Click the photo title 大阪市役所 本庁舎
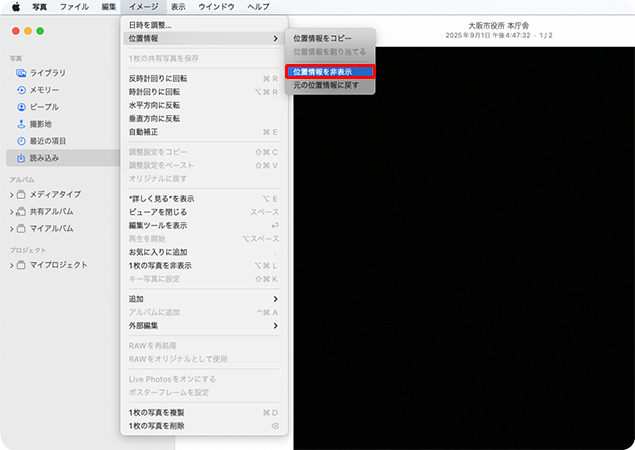635x450 pixels. pyautogui.click(x=499, y=26)
